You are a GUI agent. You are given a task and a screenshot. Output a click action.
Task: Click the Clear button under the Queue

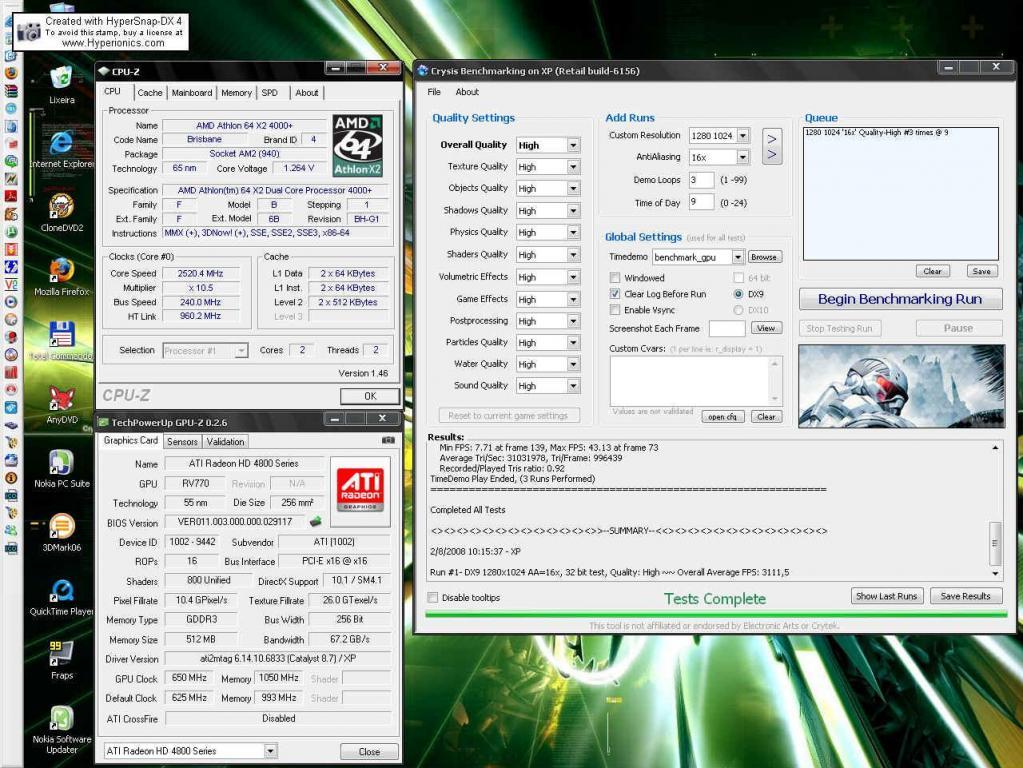[x=932, y=271]
